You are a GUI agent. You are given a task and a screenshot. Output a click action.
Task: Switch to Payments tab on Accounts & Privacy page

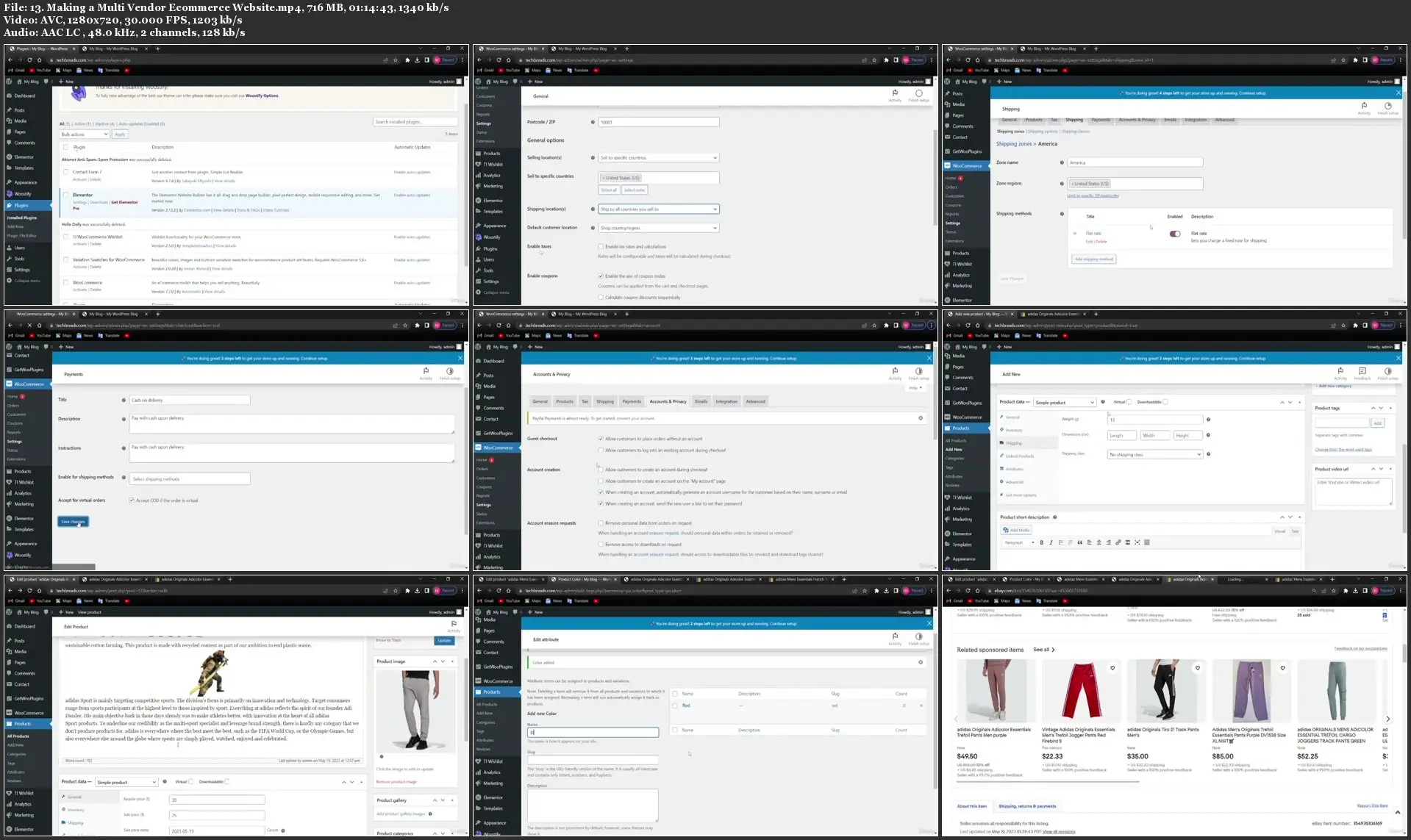pyautogui.click(x=632, y=401)
